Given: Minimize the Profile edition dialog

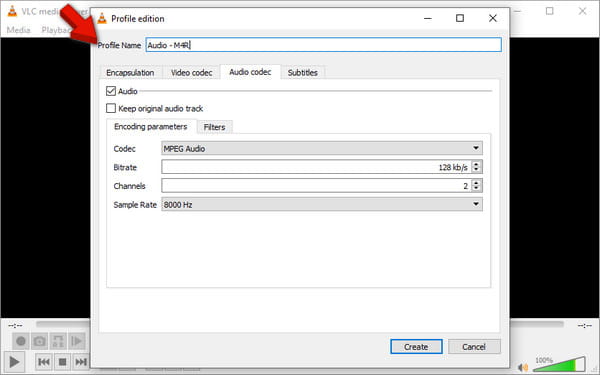Looking at the screenshot, I should tap(428, 18).
